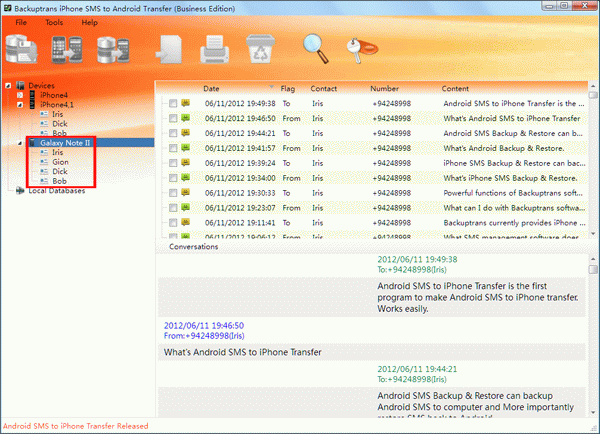Collapse the Galaxy Note II node
Viewport: 600px width, 434px height.
[x=20, y=143]
